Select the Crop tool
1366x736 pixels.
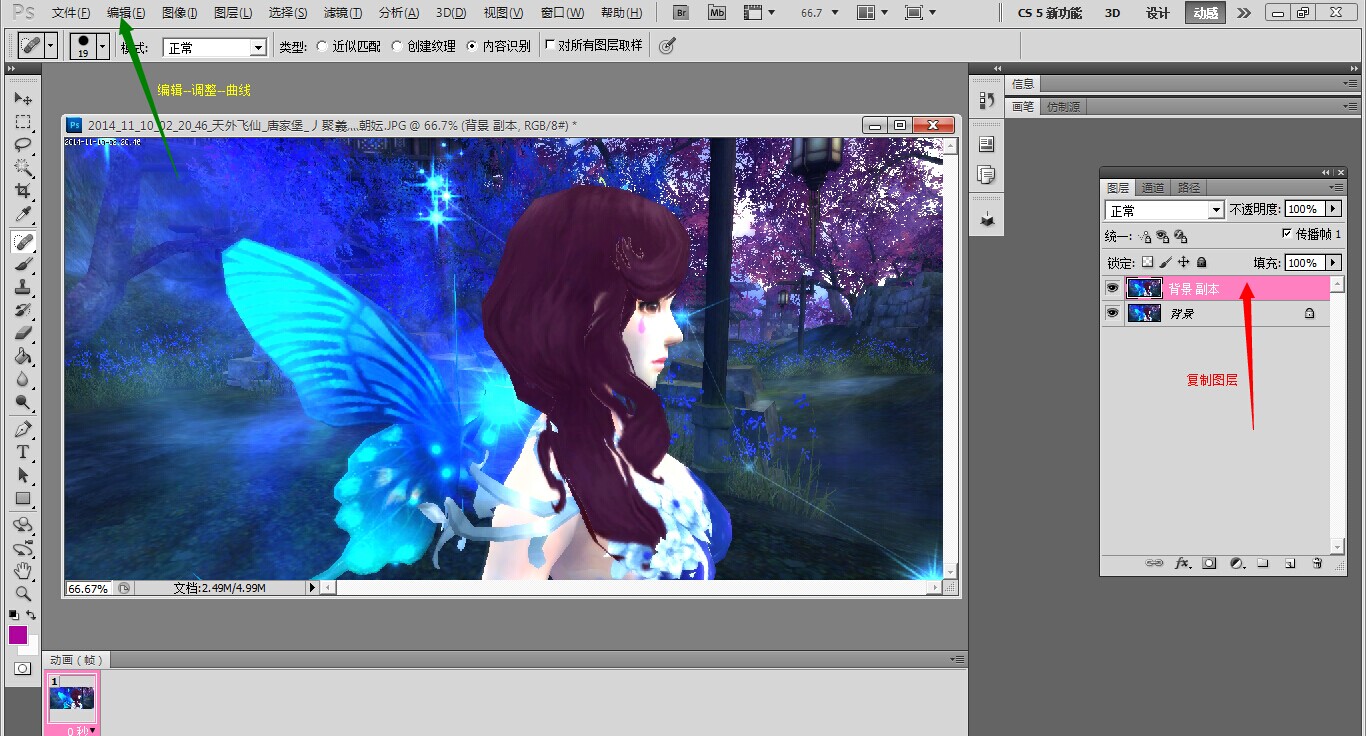pyautogui.click(x=23, y=191)
